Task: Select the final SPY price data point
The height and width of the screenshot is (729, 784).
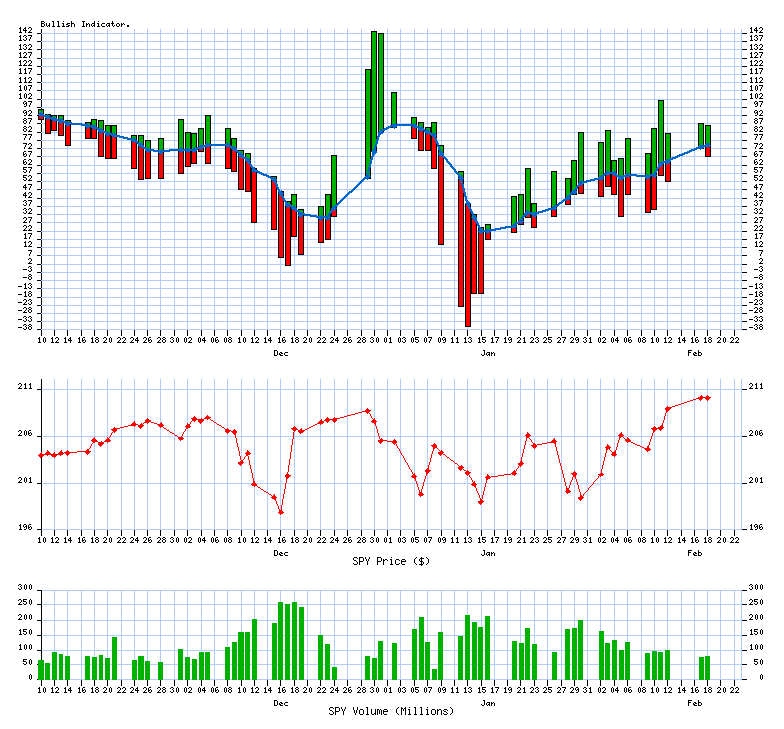Action: tap(708, 398)
